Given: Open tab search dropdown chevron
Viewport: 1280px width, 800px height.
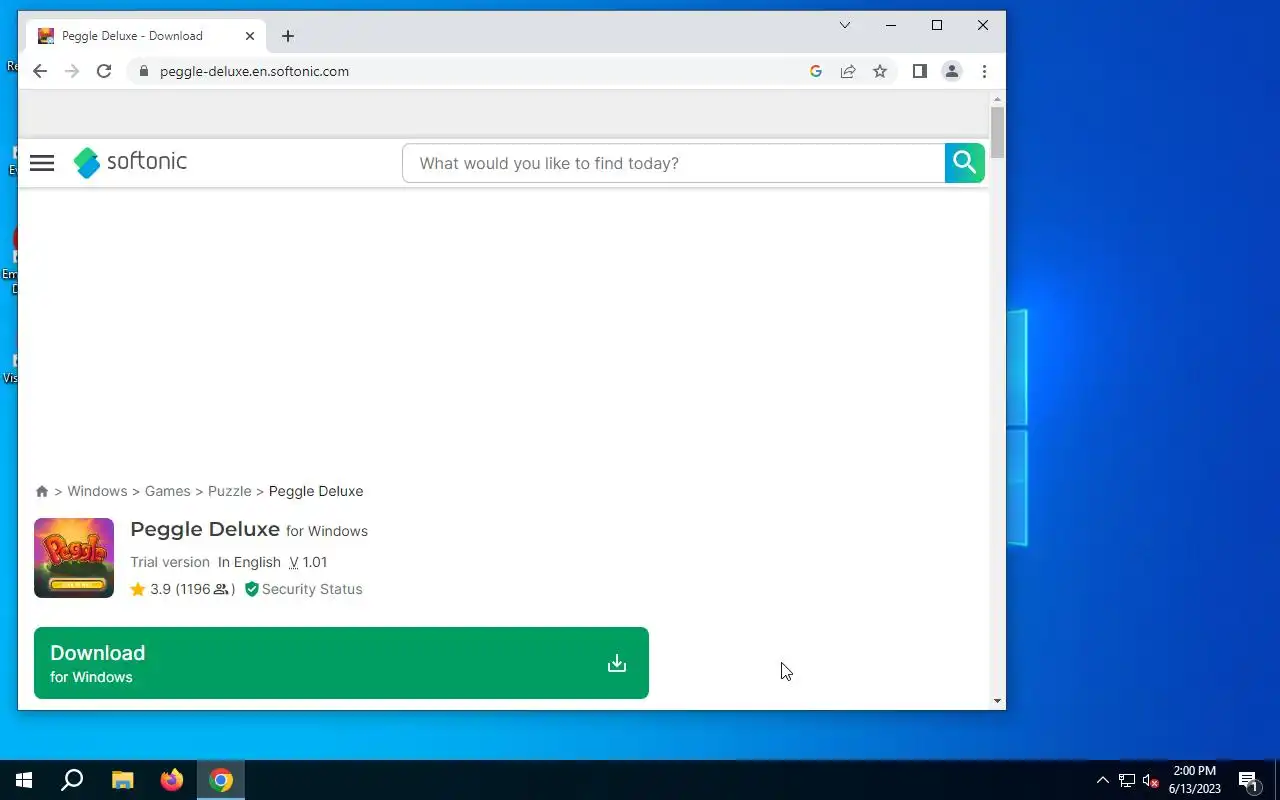Looking at the screenshot, I should [x=845, y=25].
